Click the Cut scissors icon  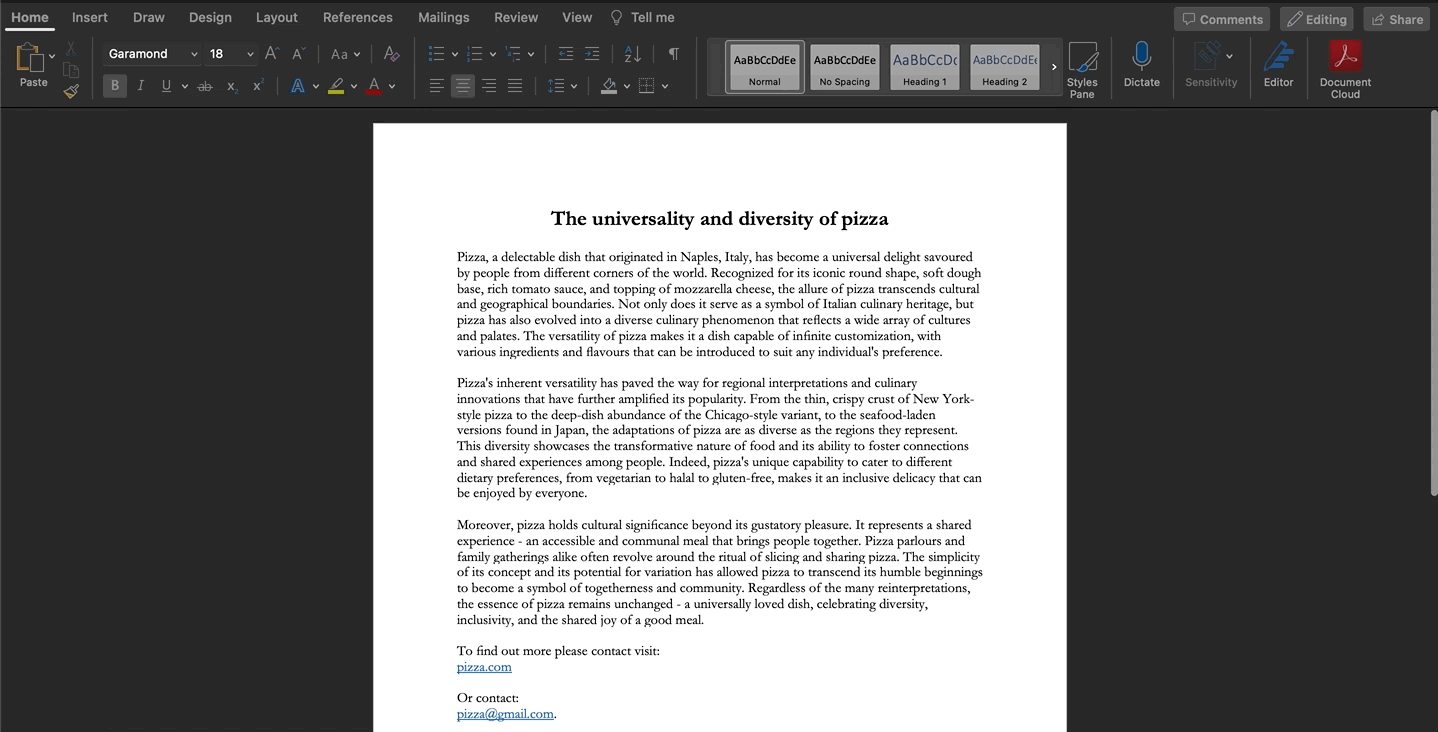(x=71, y=48)
